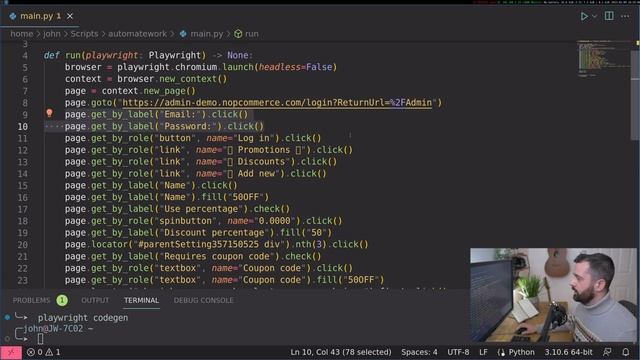Click the "playwright codegen" terminal command
The image size is (640, 360).
(83, 318)
